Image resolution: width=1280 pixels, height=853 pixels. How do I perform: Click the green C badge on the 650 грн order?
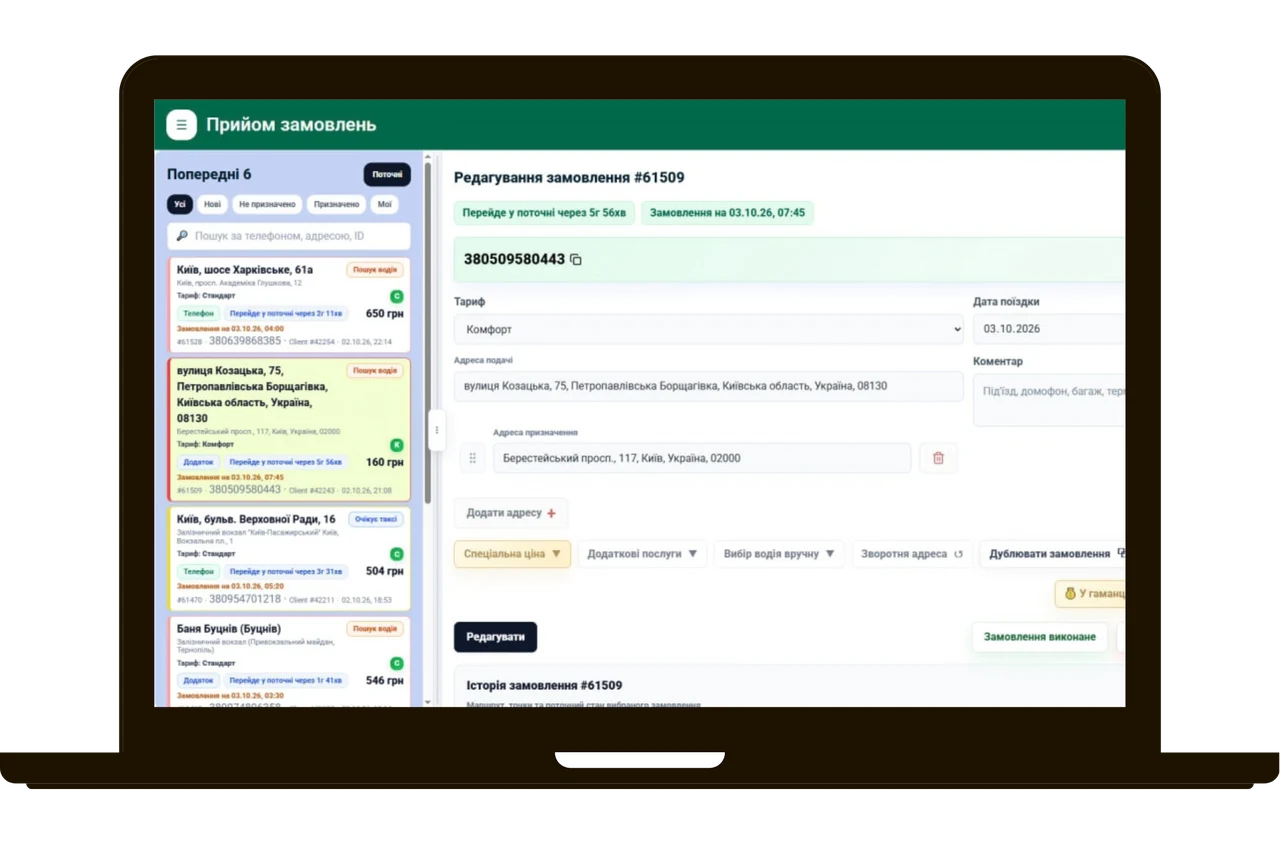coord(397,296)
